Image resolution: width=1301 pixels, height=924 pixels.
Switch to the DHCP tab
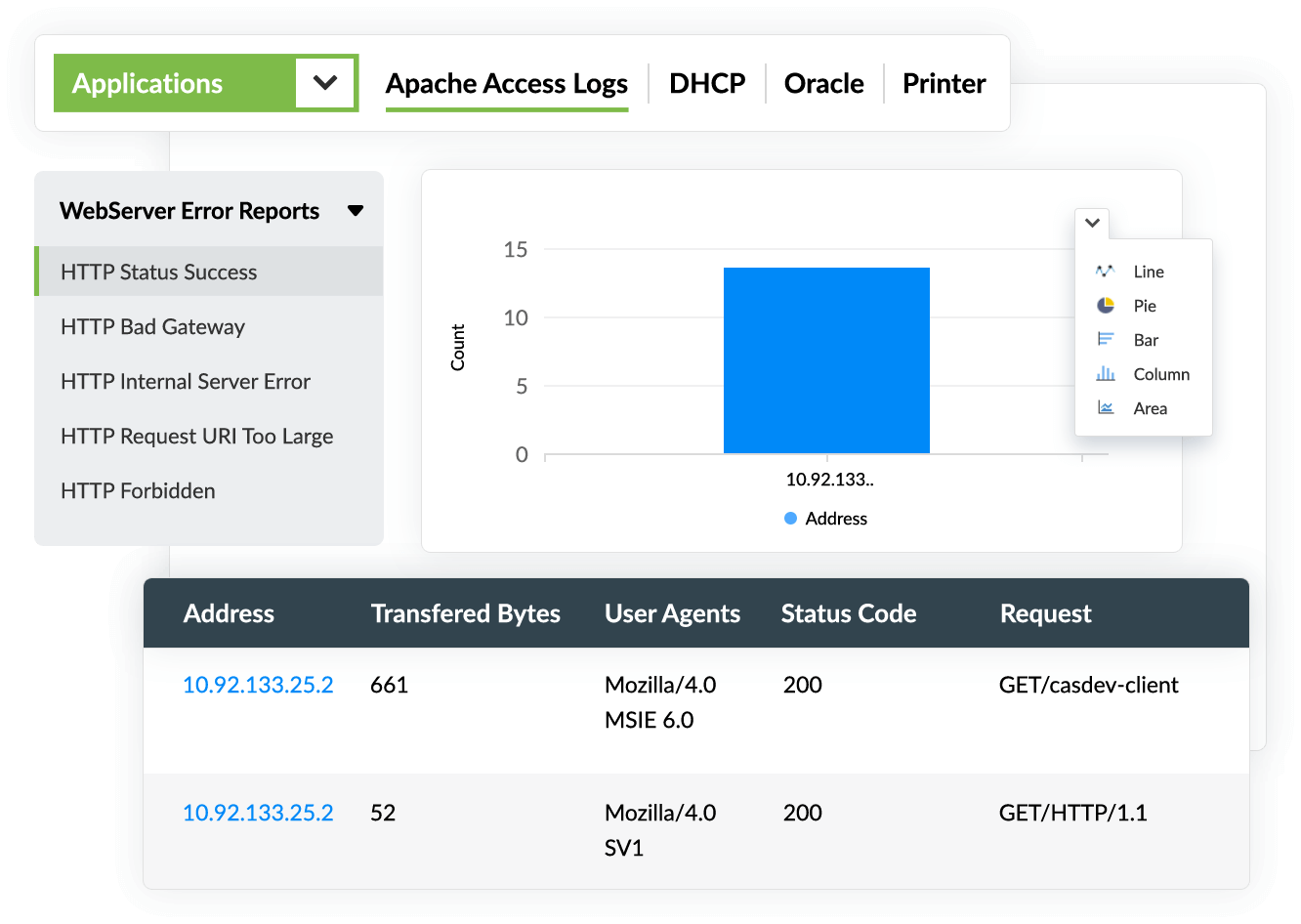(707, 84)
